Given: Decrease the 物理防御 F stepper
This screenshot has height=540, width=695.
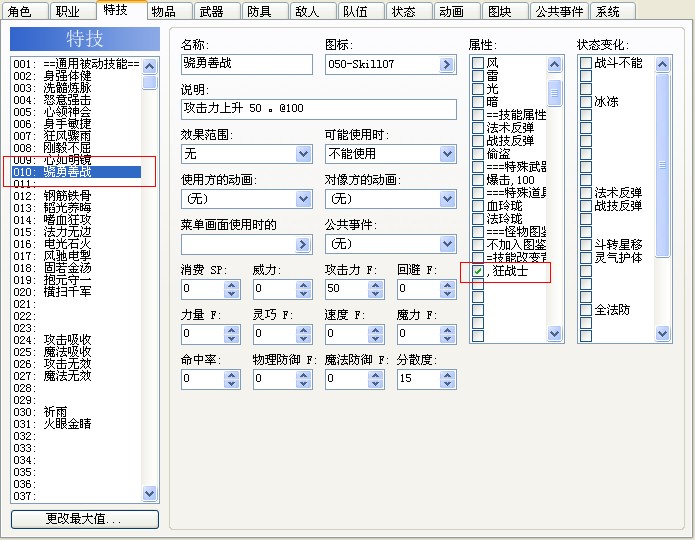Looking at the screenshot, I should [303, 383].
